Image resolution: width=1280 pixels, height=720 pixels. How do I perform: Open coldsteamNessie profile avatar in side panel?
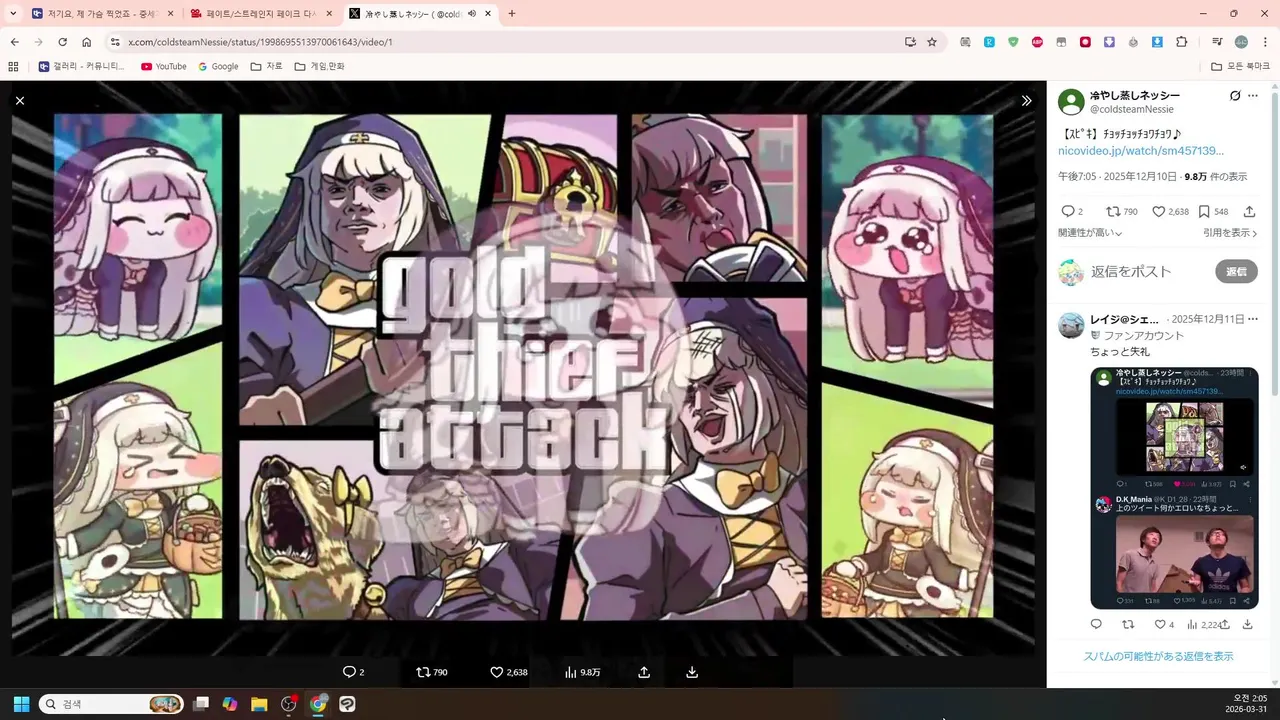(1071, 102)
